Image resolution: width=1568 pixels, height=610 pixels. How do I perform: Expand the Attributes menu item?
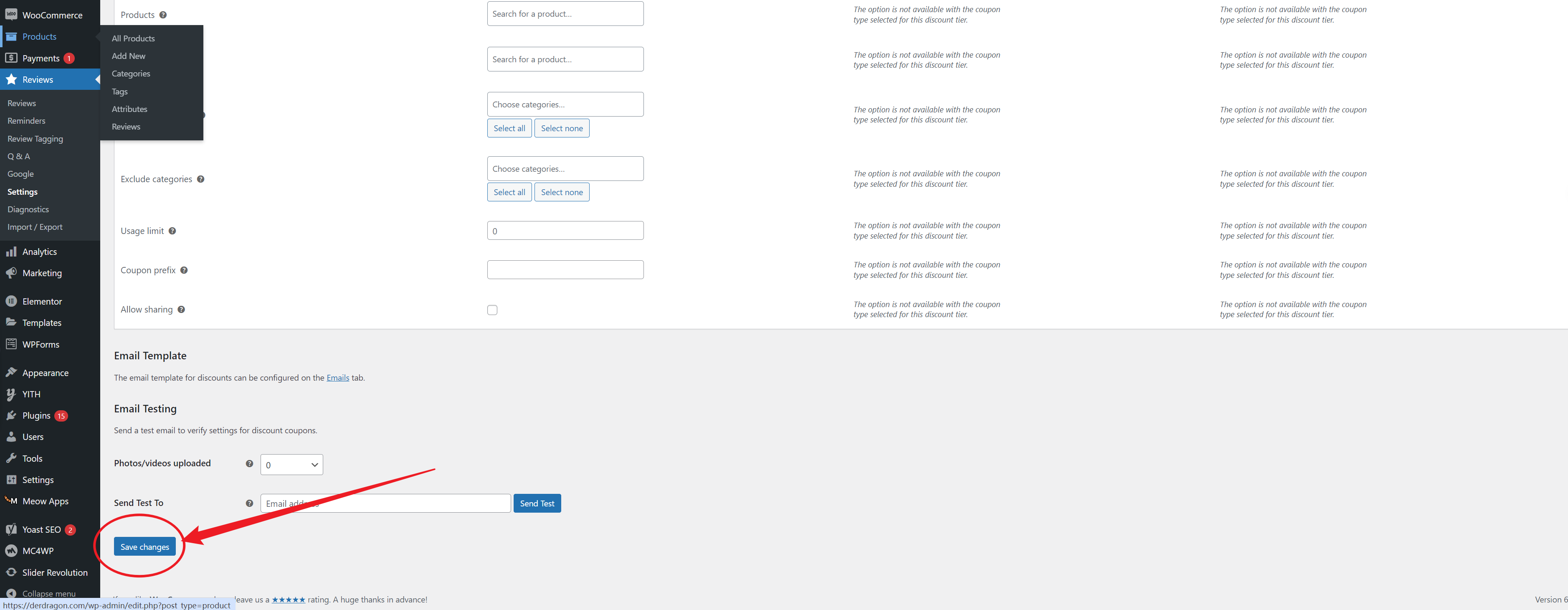coord(130,108)
